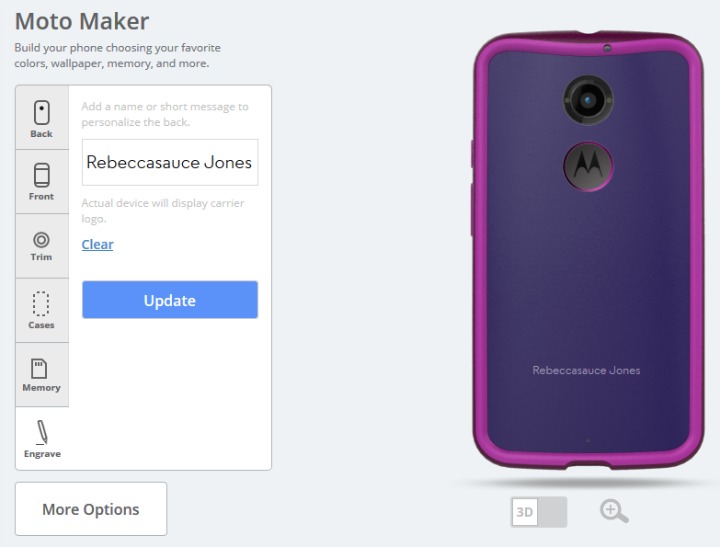This screenshot has height=547, width=720.
Task: Toggle the 3D view switch
Action: pos(539,512)
